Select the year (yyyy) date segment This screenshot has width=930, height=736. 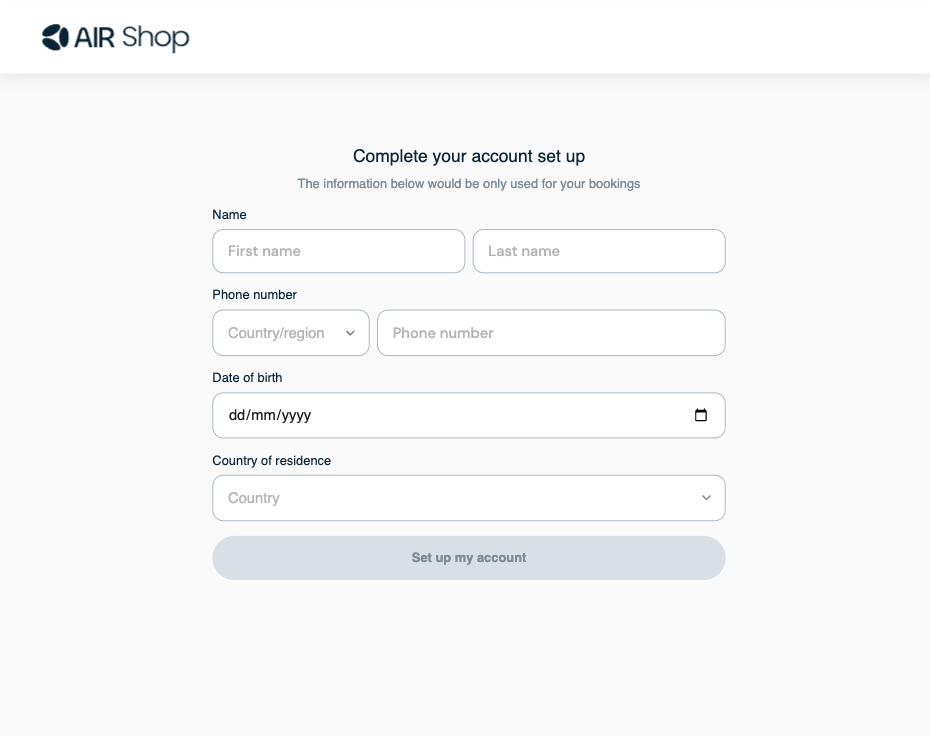(296, 416)
